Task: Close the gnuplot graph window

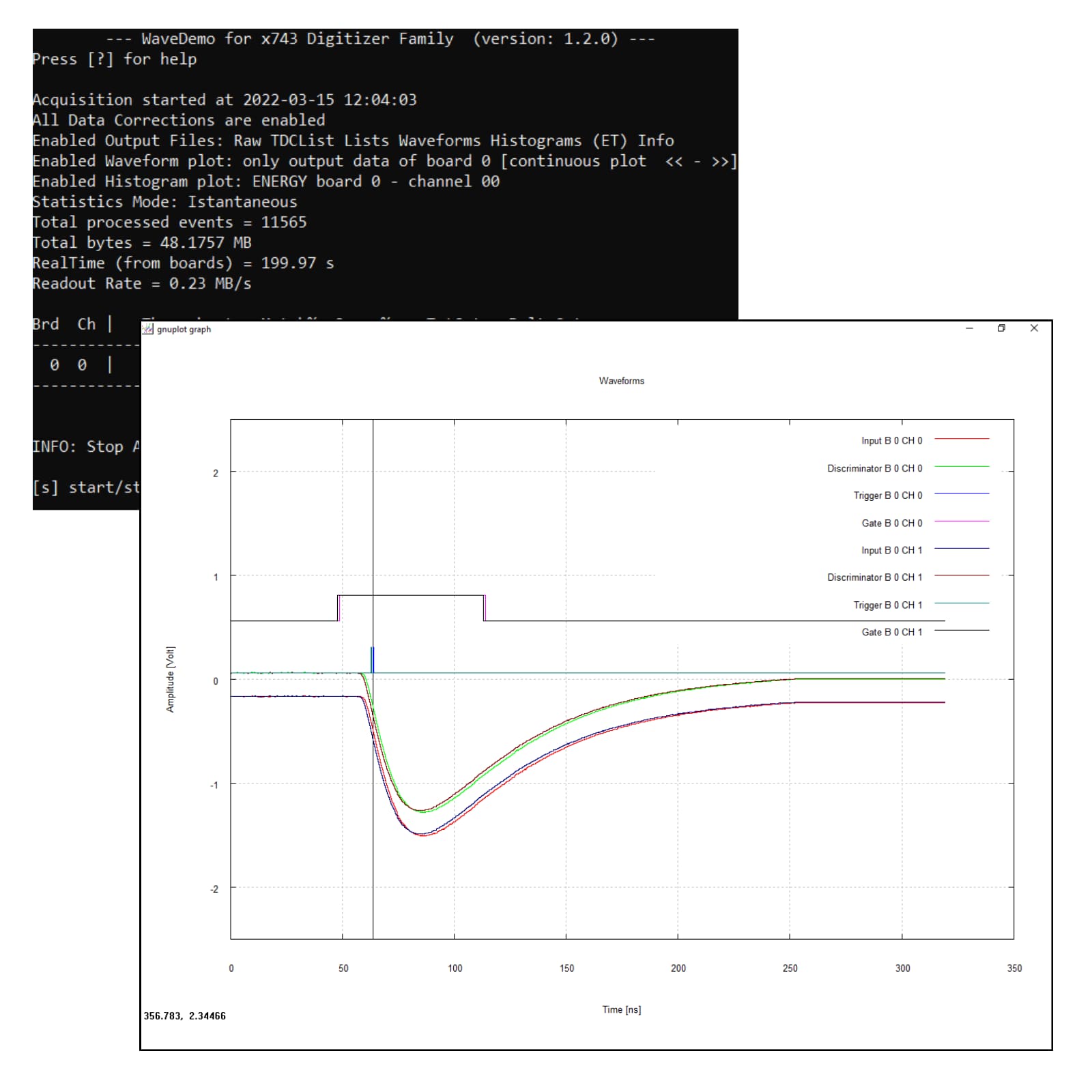Action: [1034, 328]
